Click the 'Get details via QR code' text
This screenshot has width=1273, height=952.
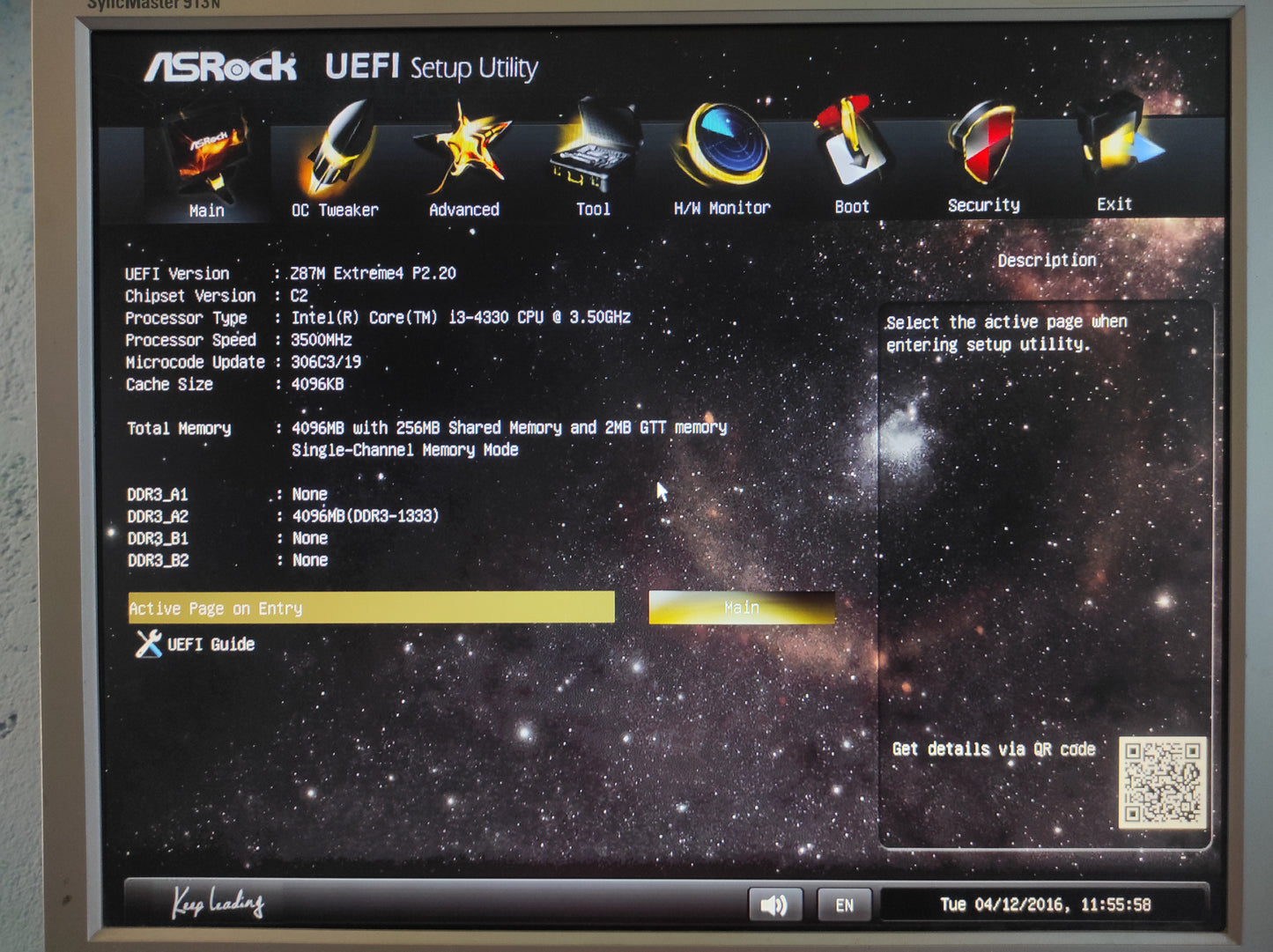[994, 749]
